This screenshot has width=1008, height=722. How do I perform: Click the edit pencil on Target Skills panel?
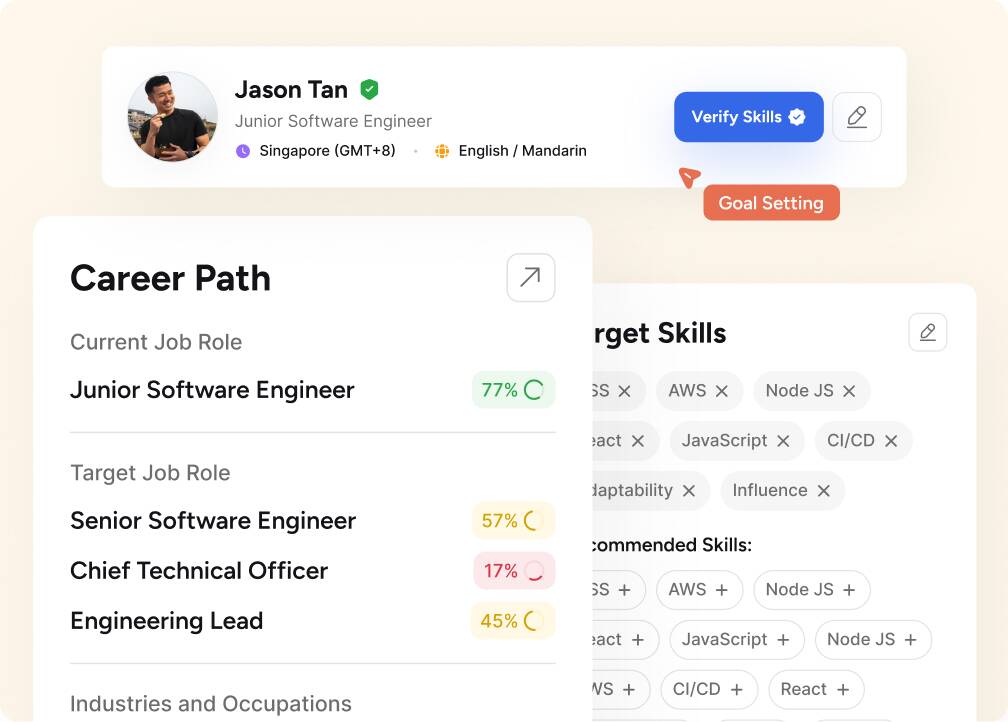click(927, 332)
